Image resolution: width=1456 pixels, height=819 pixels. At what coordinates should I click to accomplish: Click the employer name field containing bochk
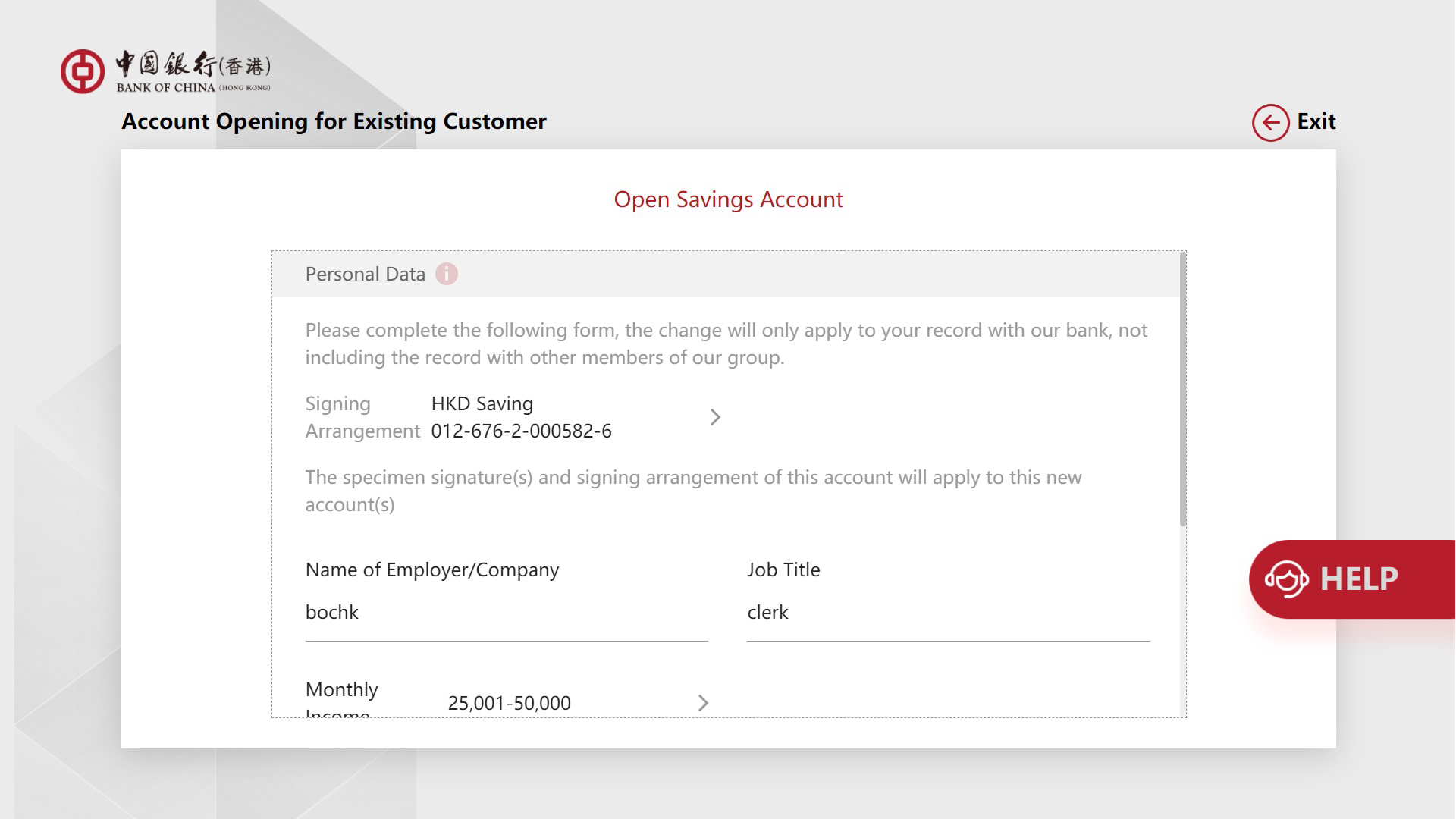tap(506, 613)
